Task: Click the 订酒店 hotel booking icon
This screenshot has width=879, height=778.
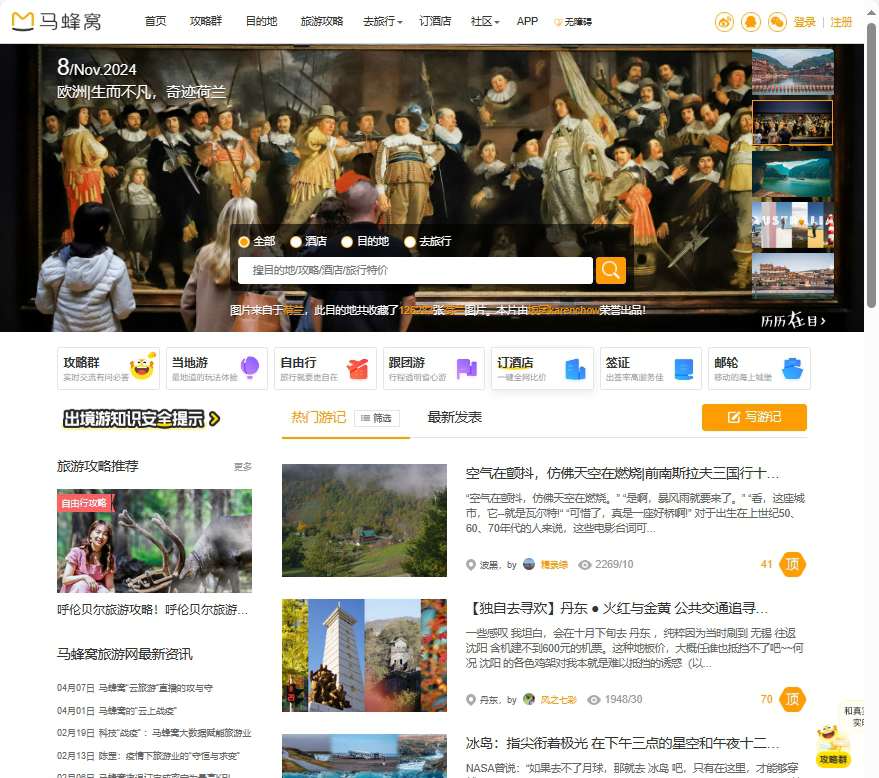Action: (x=541, y=367)
